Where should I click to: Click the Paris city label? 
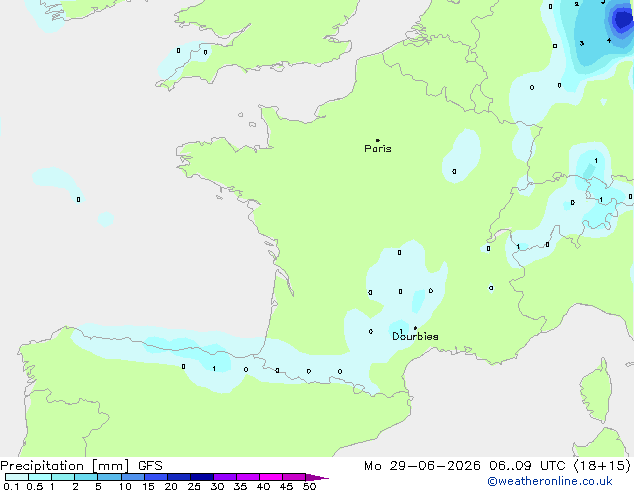[378, 149]
